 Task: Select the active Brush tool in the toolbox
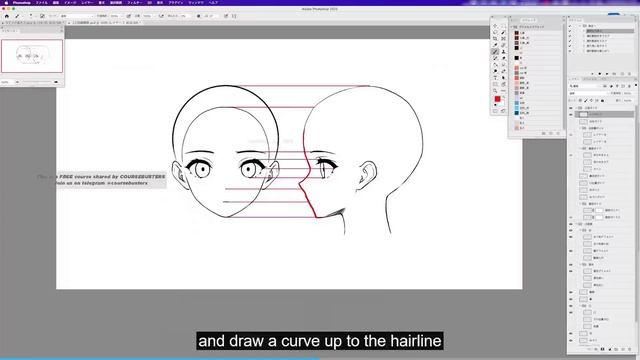[x=495, y=51]
